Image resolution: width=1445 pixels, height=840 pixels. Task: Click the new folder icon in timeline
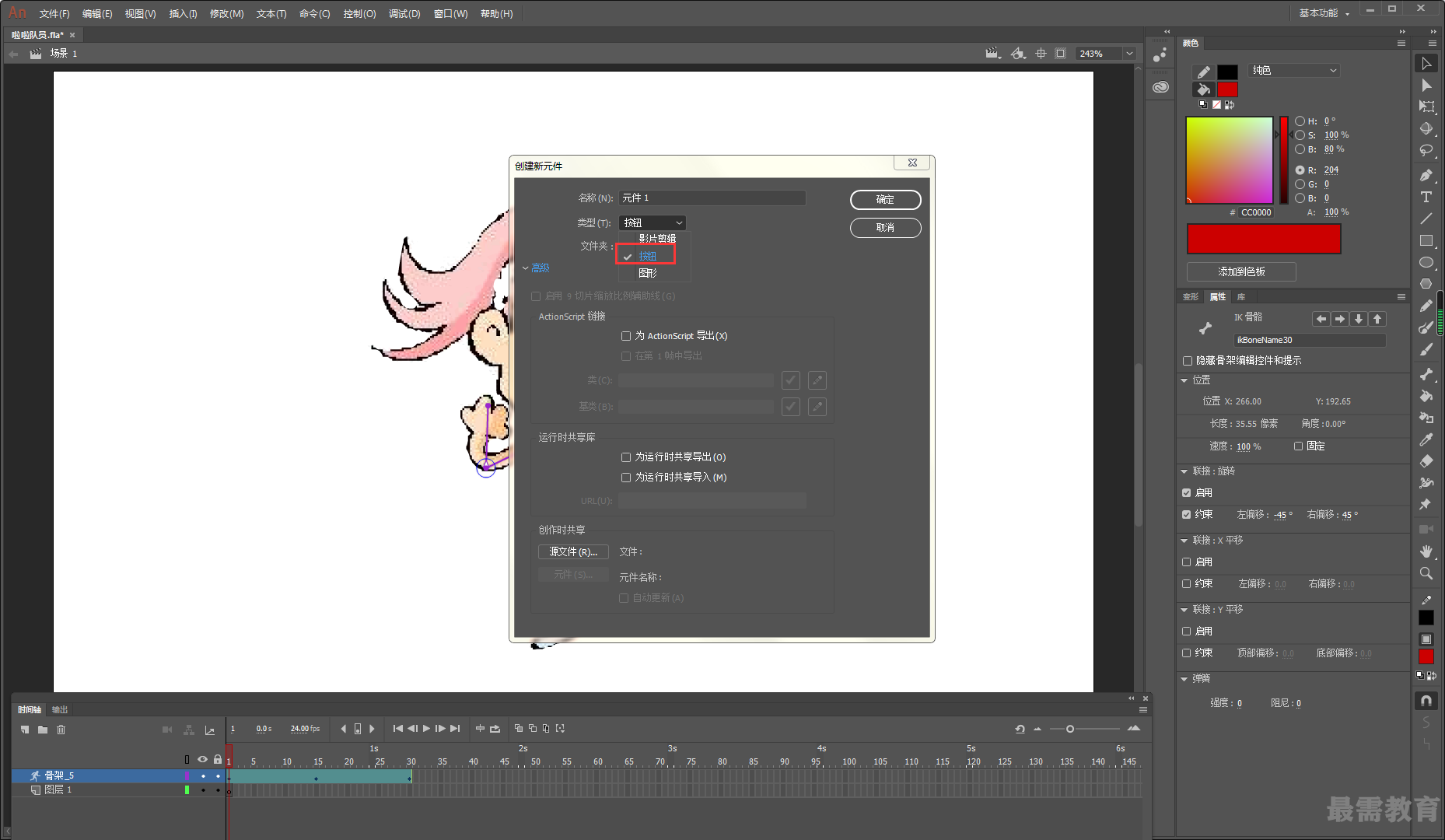click(43, 730)
